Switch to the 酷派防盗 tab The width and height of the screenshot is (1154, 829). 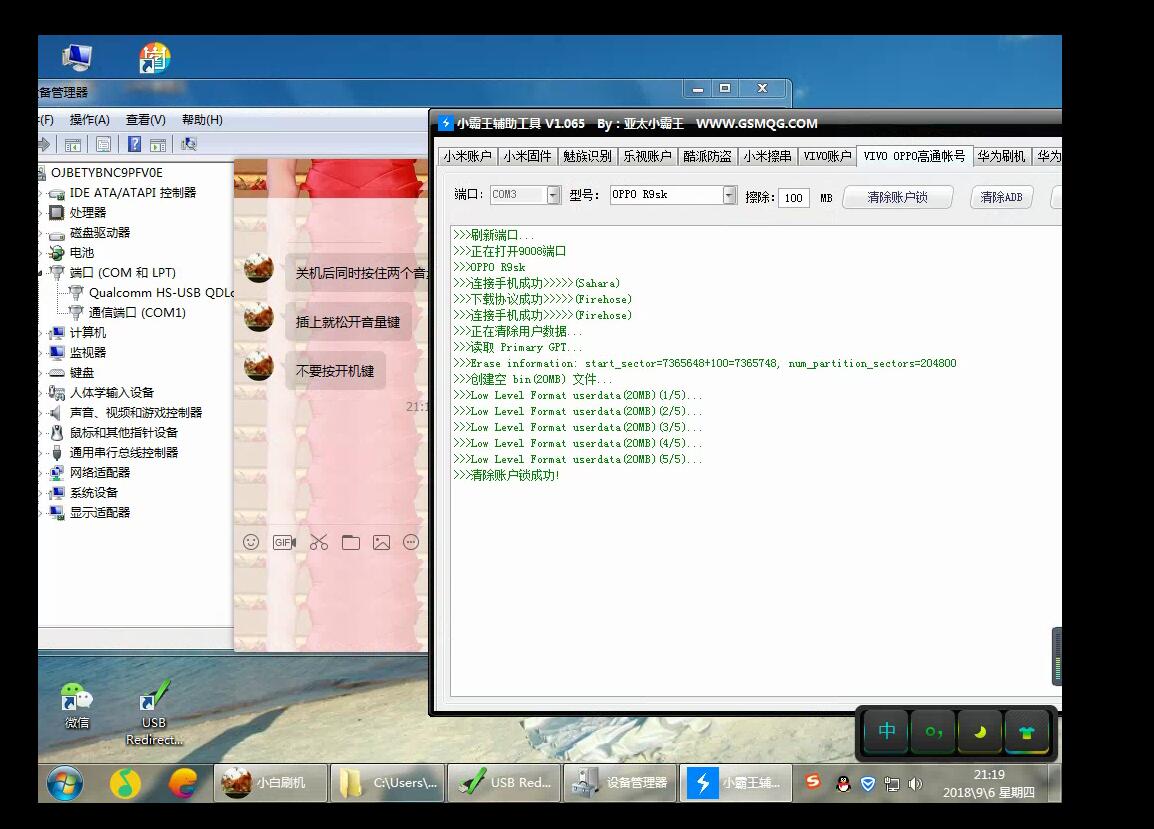click(708, 156)
